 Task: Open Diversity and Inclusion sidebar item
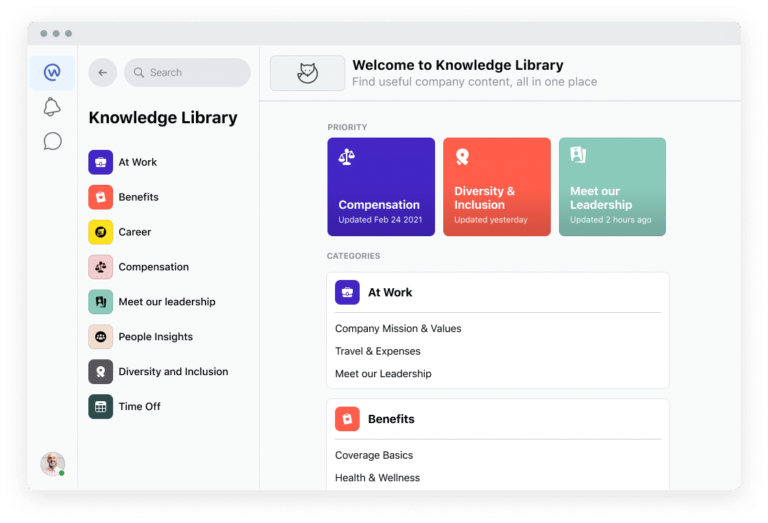[x=173, y=372]
